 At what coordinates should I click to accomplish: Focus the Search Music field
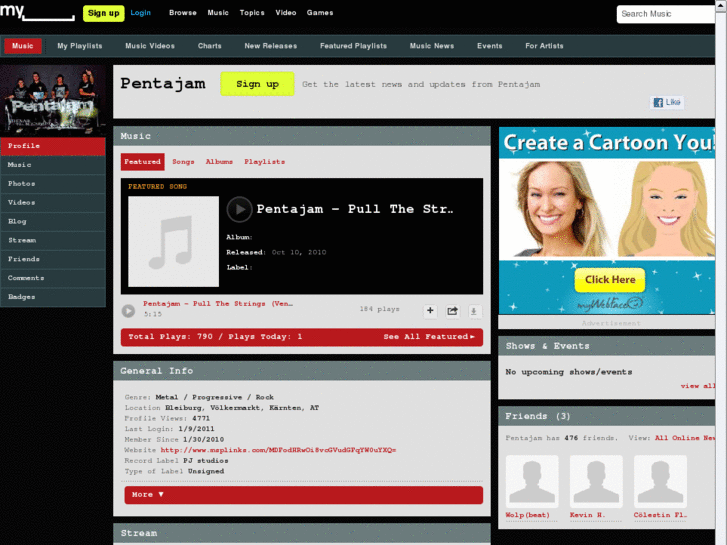[666, 14]
